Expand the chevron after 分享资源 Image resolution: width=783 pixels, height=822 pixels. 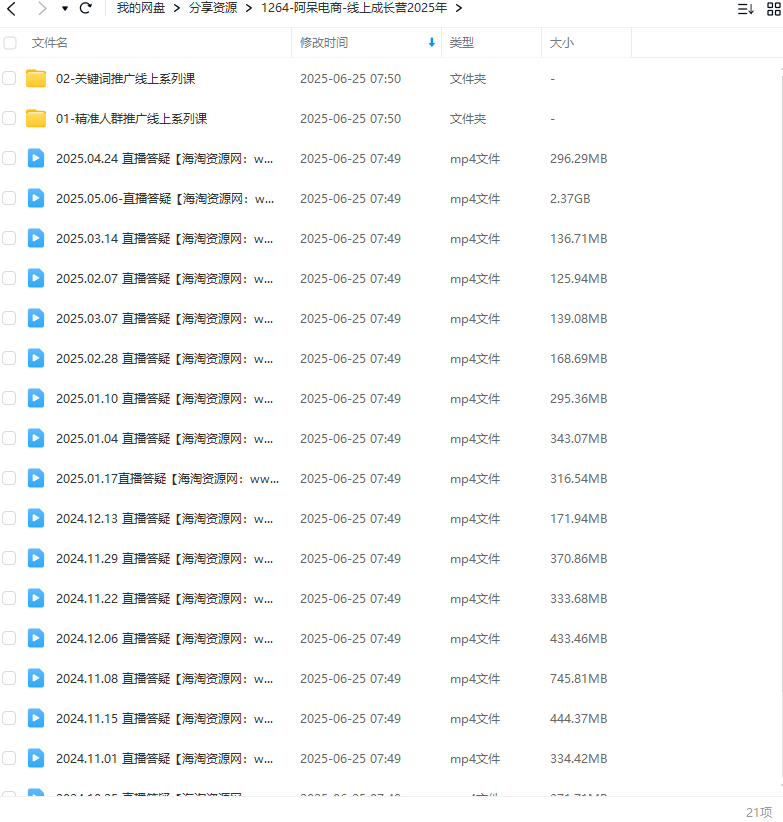(x=249, y=8)
